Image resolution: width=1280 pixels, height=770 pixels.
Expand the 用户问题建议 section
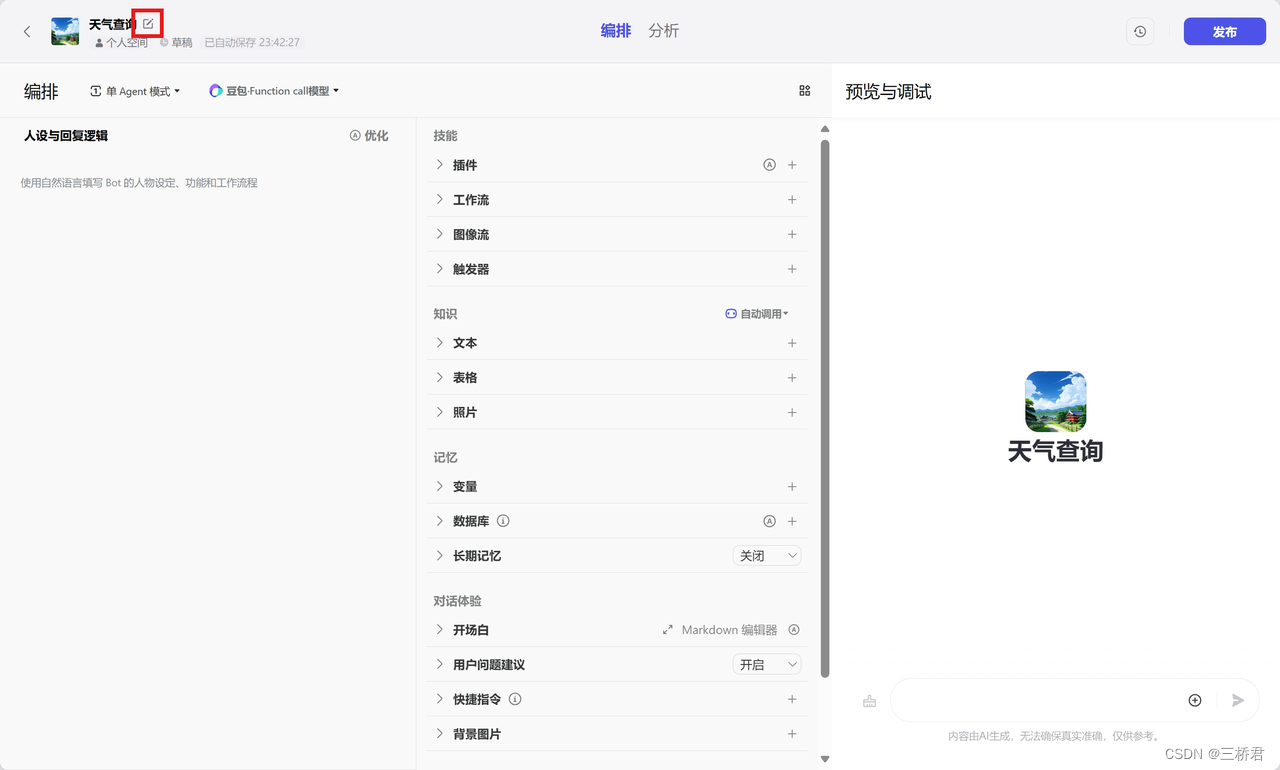coord(440,665)
